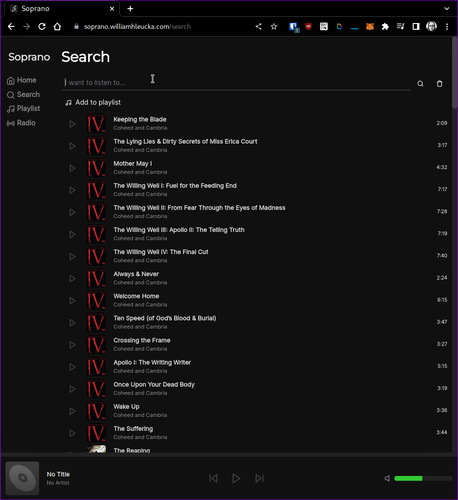Play the song Crossing the Frame
458x500 pixels.
coord(72,345)
